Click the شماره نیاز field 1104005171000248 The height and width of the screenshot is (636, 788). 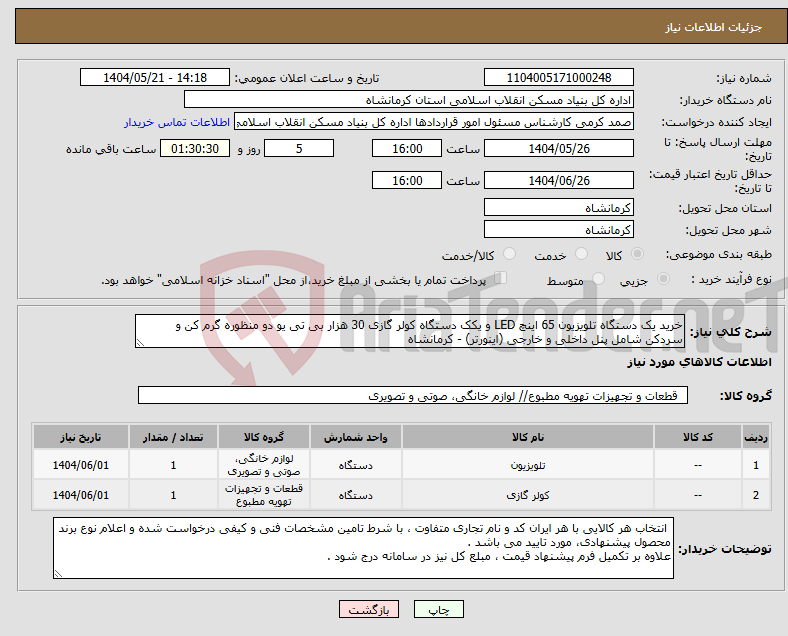(559, 78)
